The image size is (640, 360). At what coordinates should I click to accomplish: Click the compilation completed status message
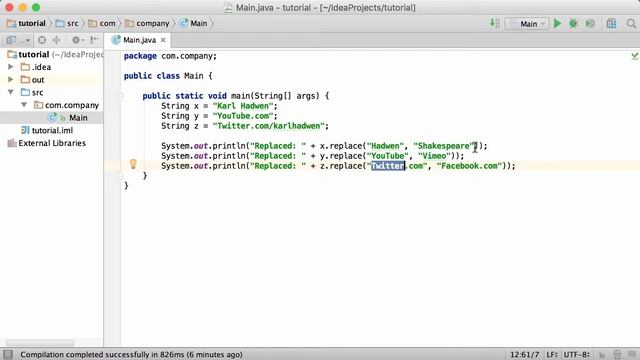coord(131,355)
